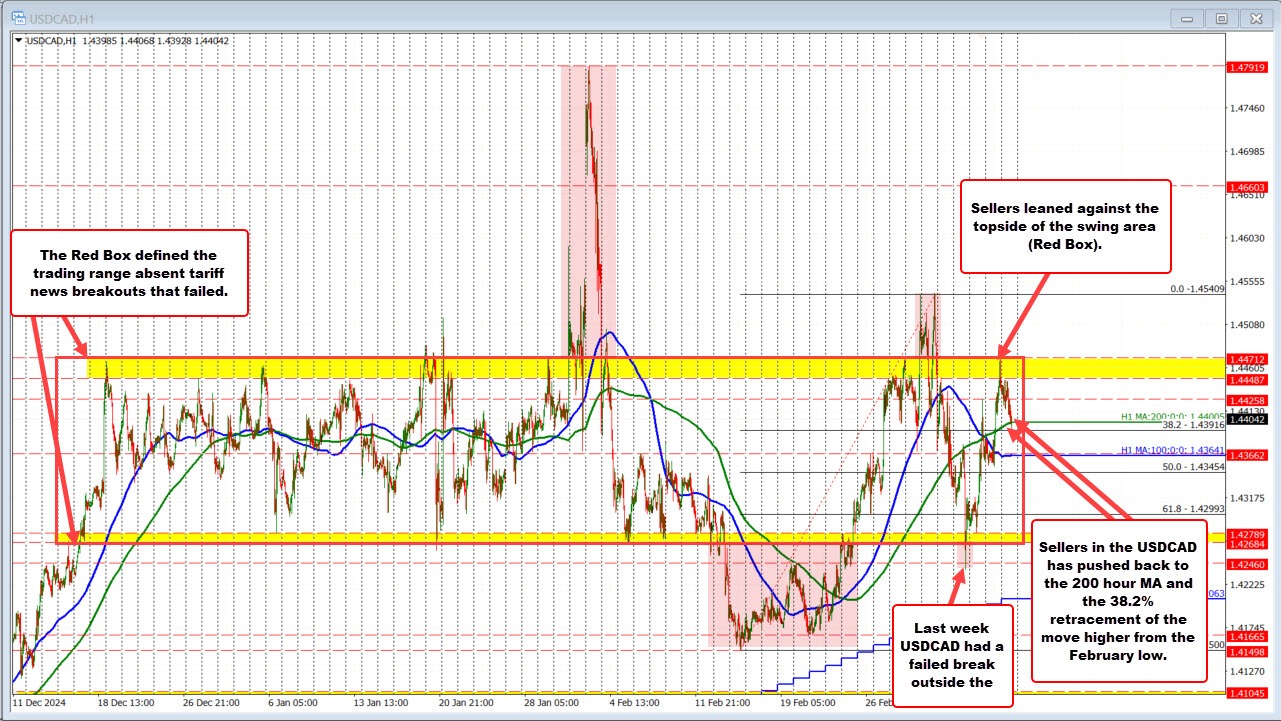Click the chart icon in the title bar
This screenshot has width=1281, height=721.
pos(20,17)
